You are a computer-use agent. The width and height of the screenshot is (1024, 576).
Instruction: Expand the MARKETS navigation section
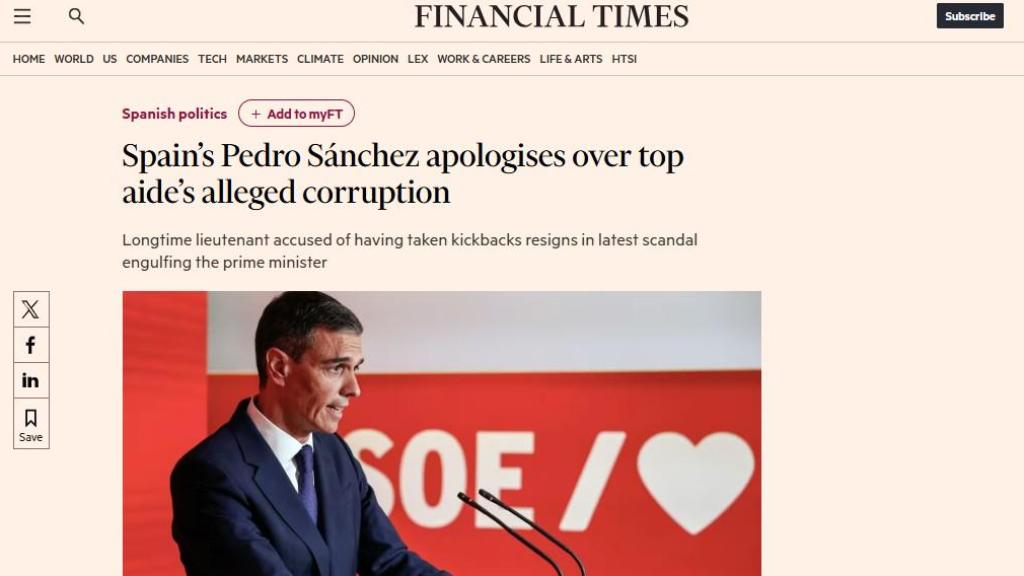tap(261, 59)
